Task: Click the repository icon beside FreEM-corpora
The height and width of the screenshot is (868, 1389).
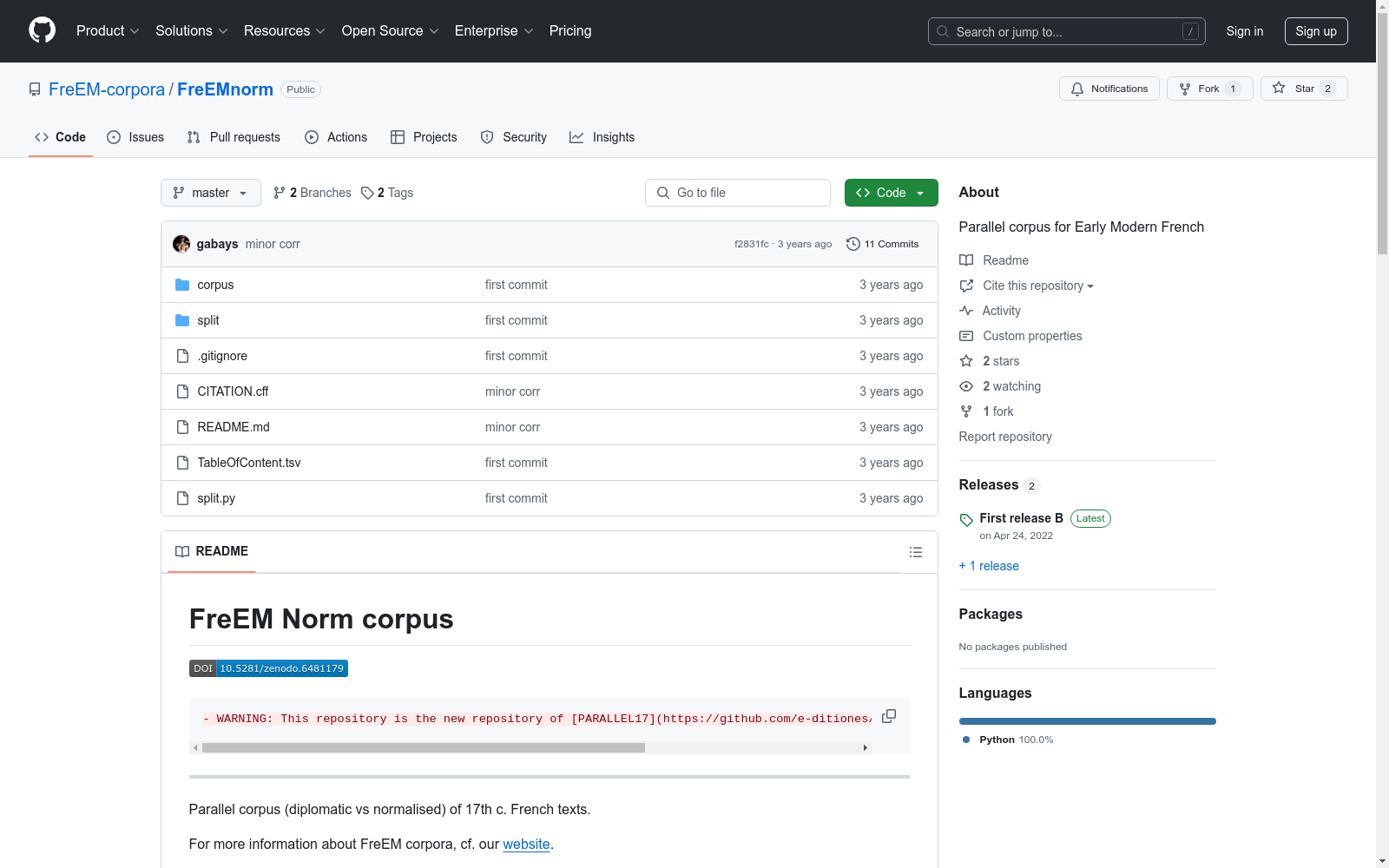Action: tap(35, 89)
